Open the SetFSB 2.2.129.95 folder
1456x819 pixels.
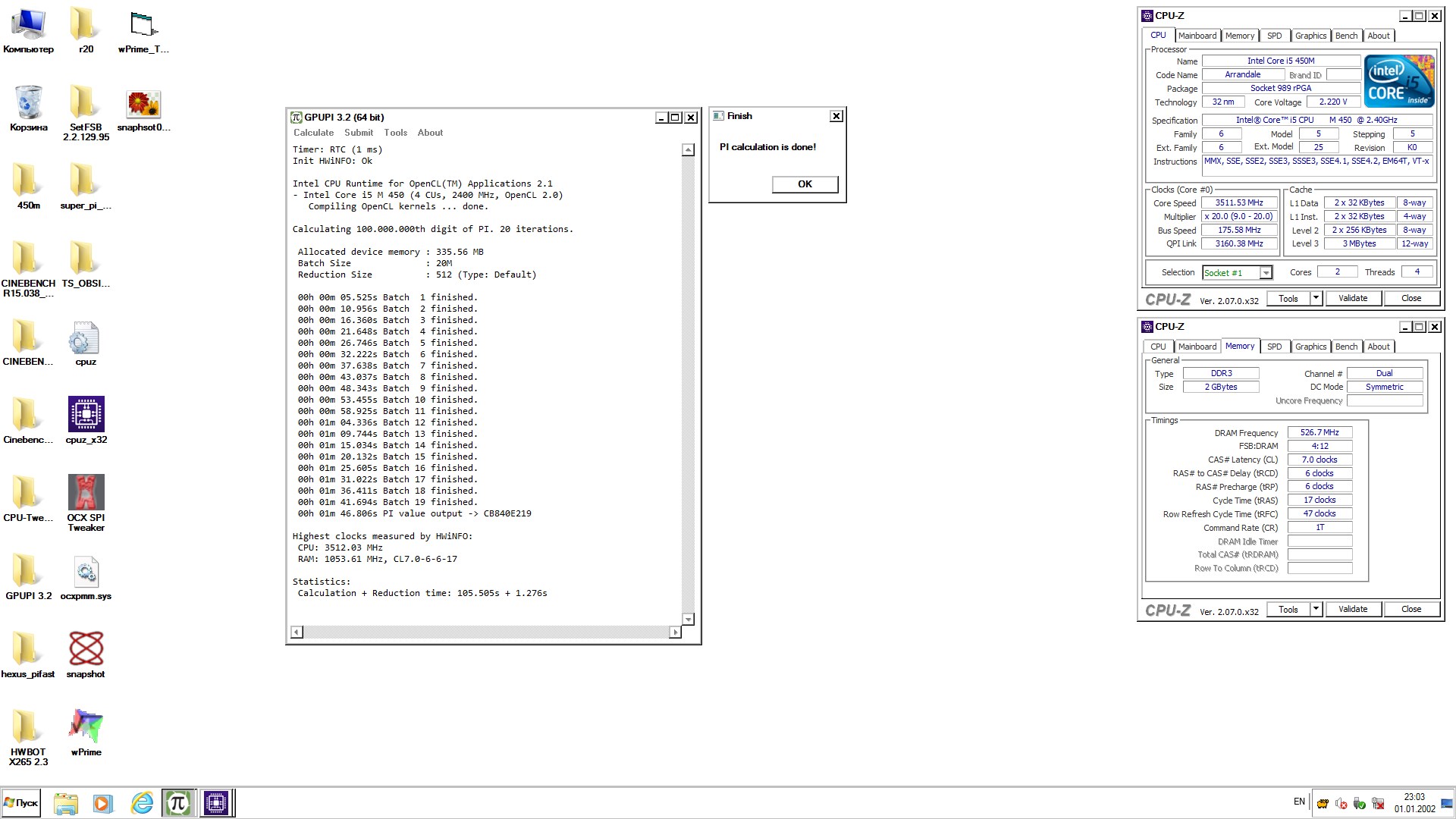pos(86,114)
